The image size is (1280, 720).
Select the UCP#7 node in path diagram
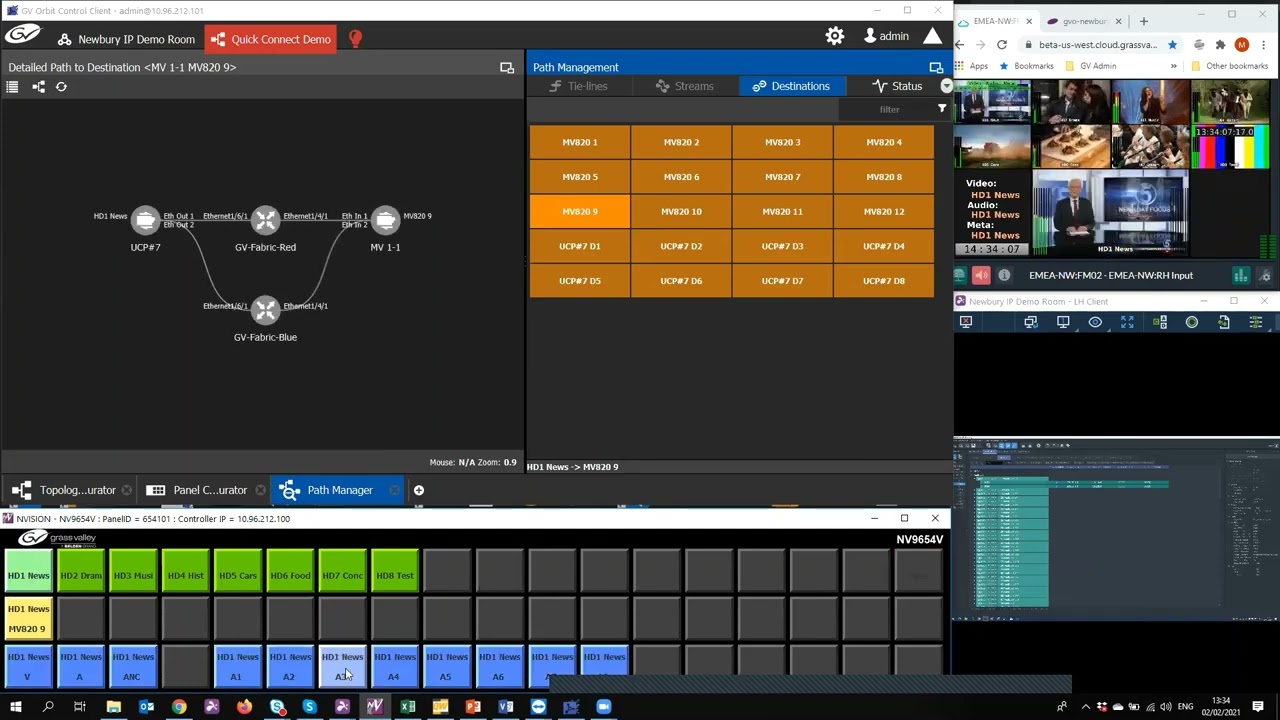[145, 219]
